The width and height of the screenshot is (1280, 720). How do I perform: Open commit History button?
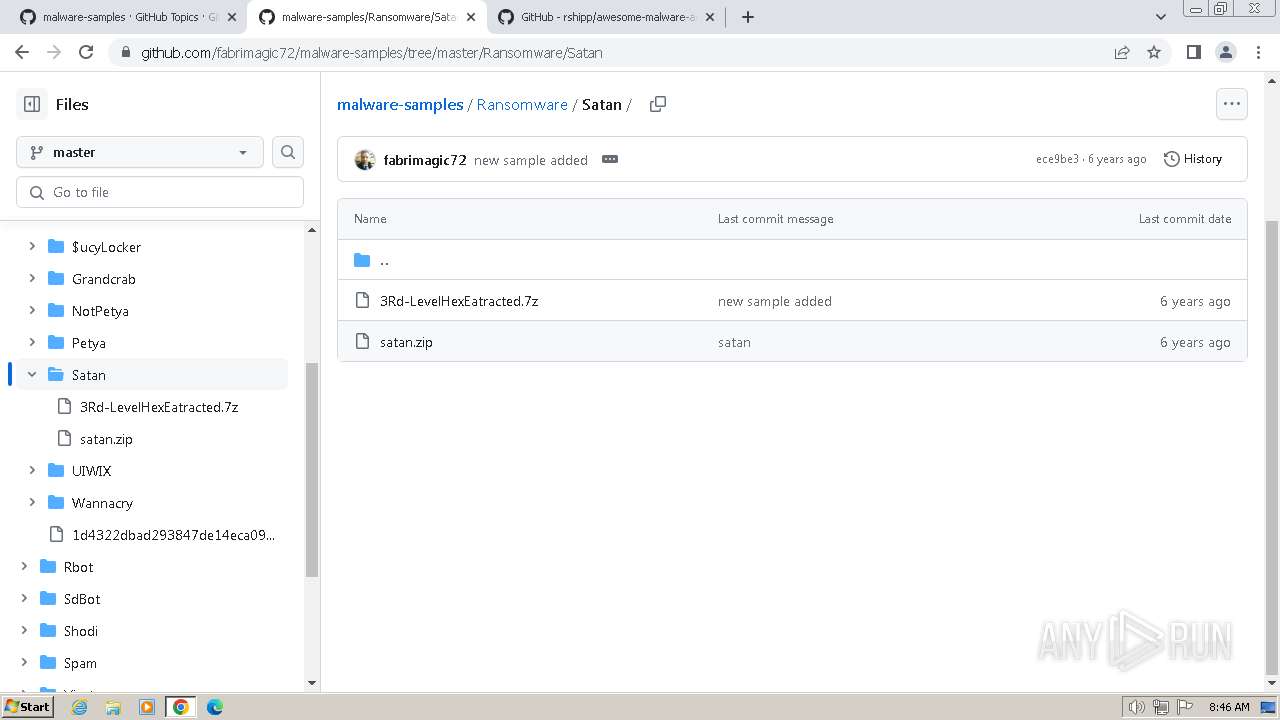[1193, 159]
